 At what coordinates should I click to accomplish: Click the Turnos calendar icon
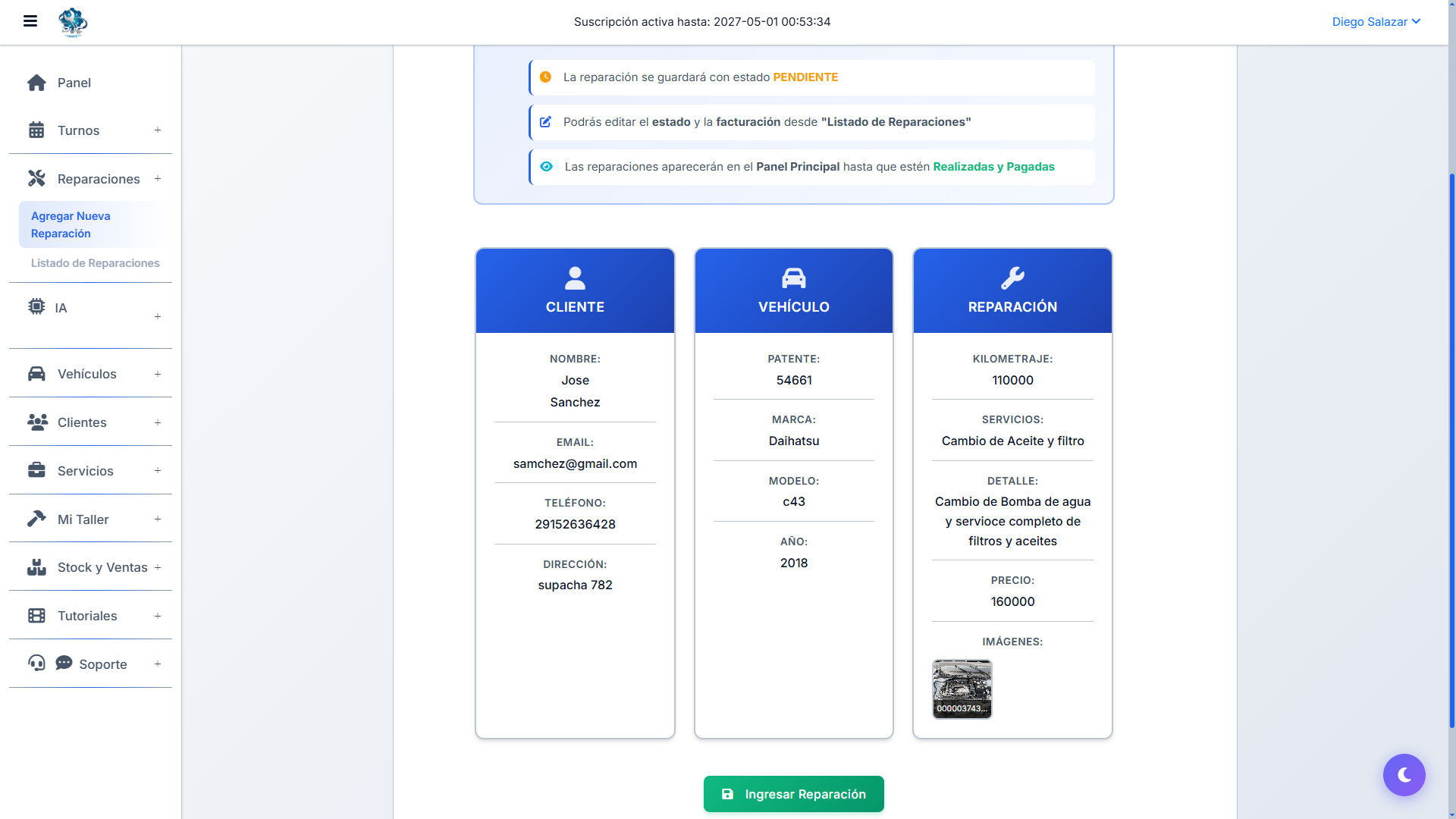click(x=36, y=130)
